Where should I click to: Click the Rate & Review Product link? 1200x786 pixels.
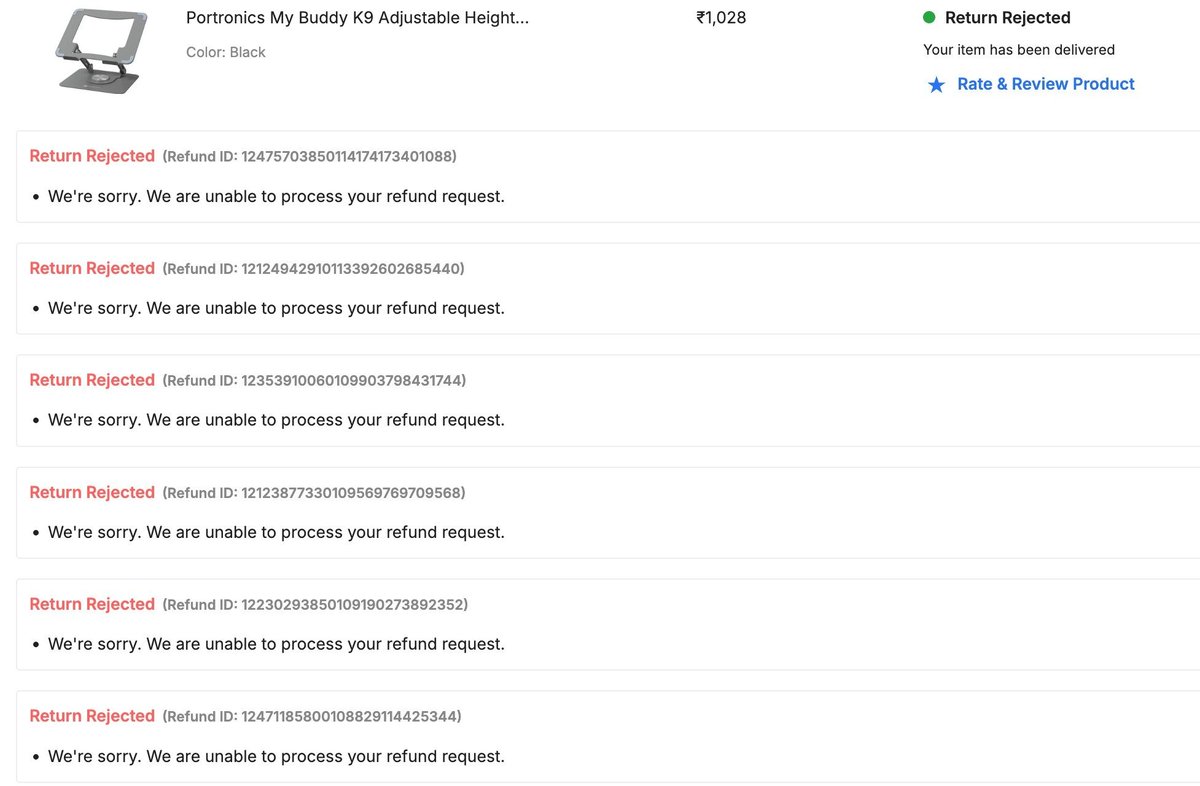click(x=1046, y=84)
